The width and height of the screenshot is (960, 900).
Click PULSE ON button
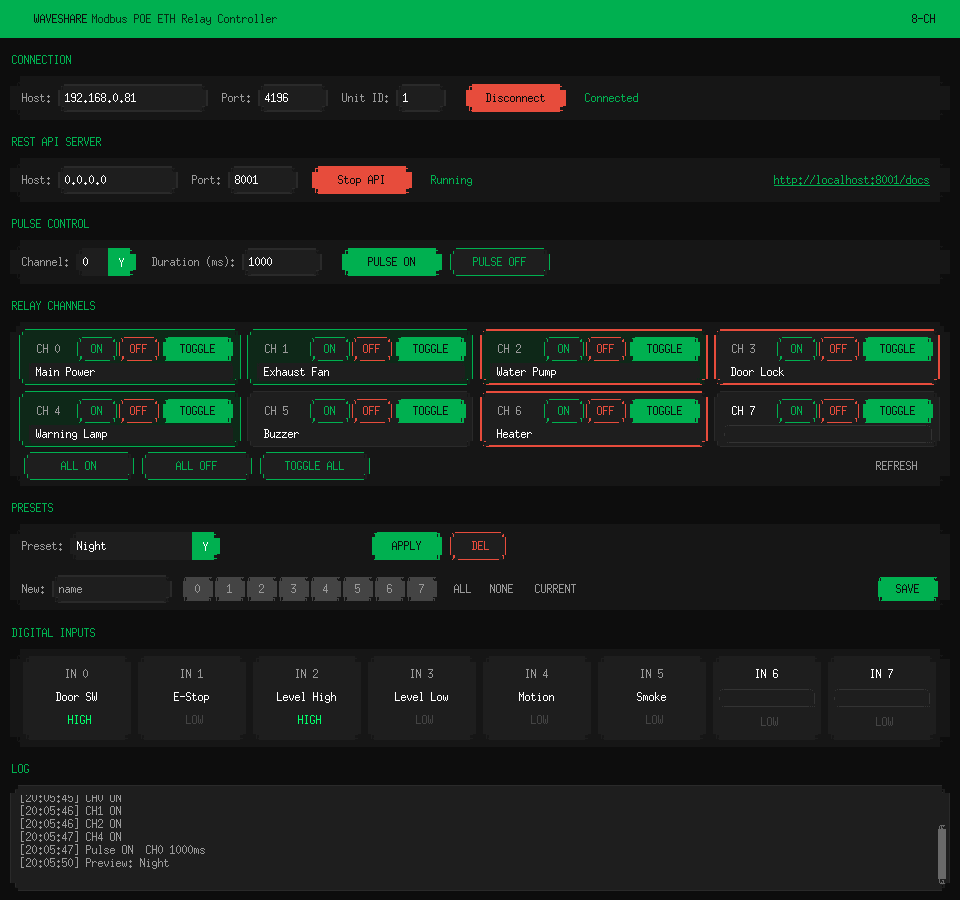pyautogui.click(x=391, y=262)
